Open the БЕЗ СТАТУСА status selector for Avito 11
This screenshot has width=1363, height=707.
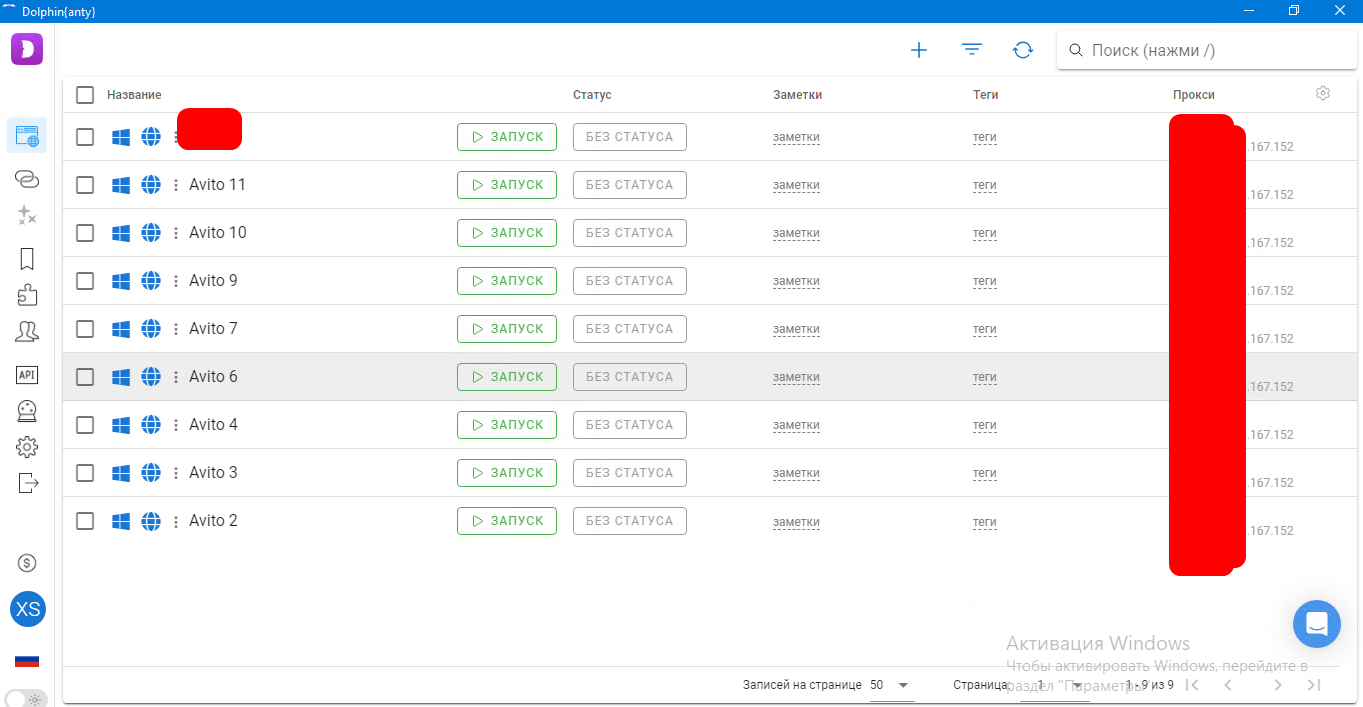[x=630, y=185]
